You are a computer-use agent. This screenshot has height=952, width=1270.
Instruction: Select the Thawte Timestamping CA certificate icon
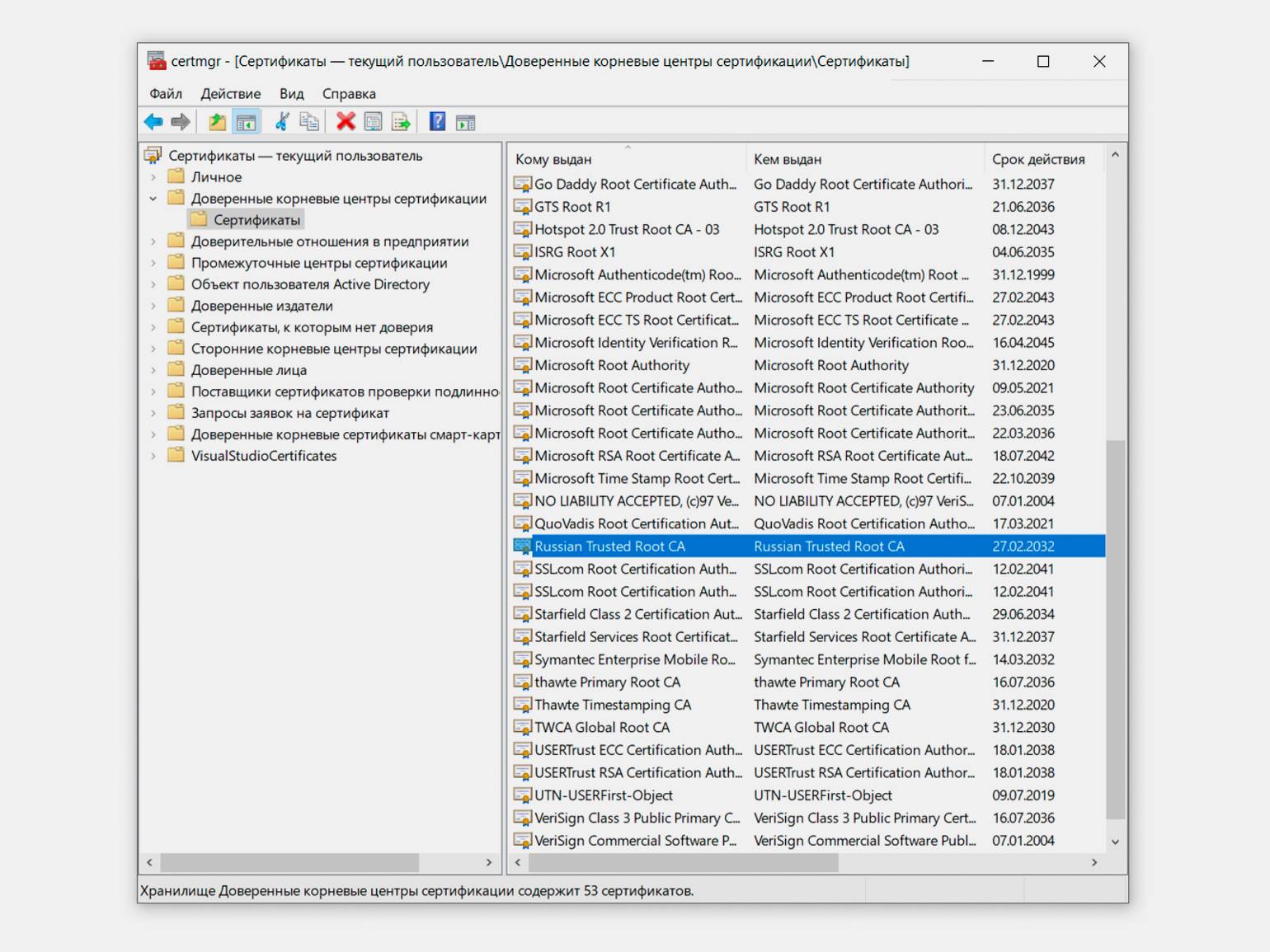[523, 705]
